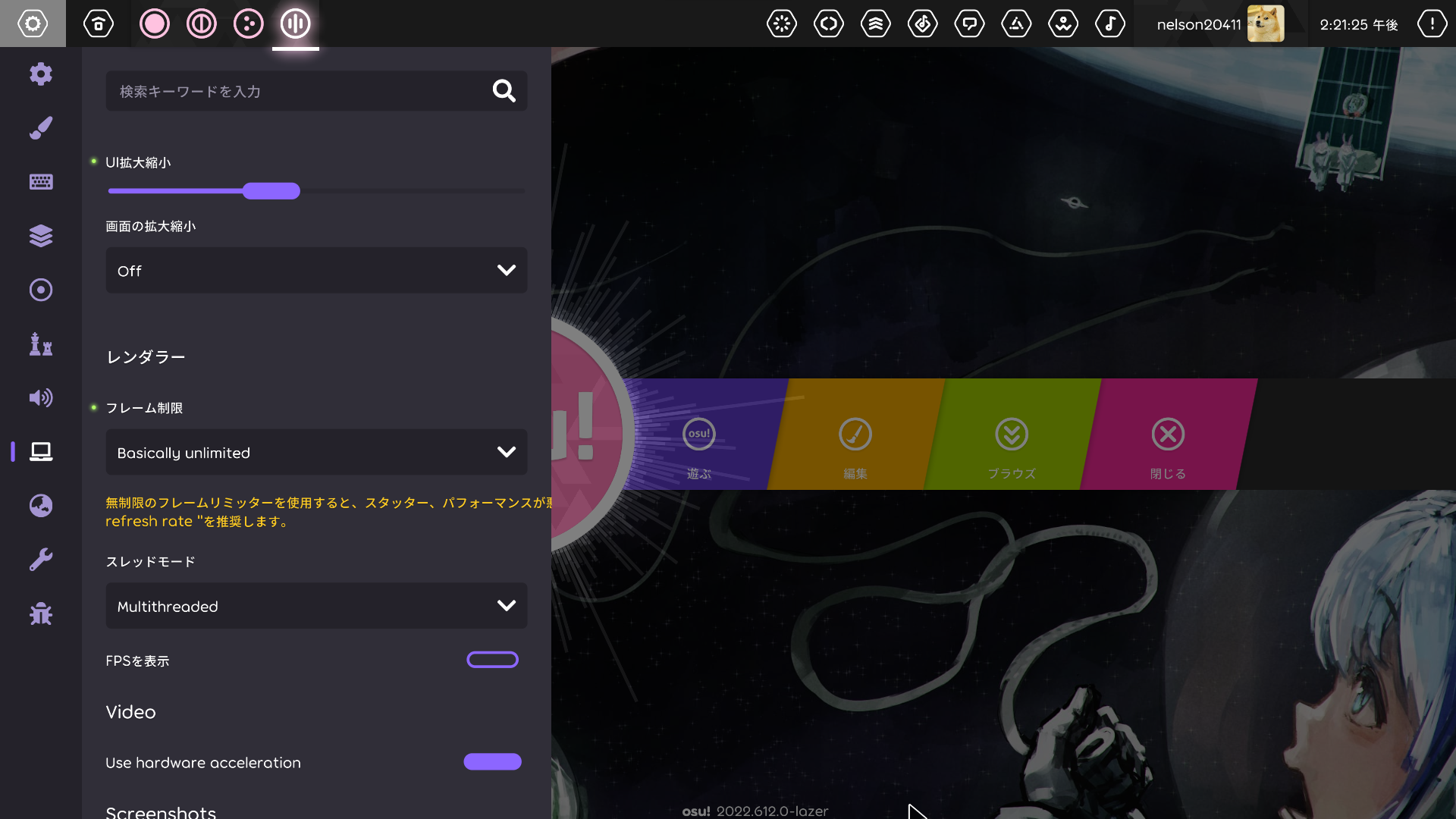
Task: Open the music player note icon
Action: coord(1110,24)
